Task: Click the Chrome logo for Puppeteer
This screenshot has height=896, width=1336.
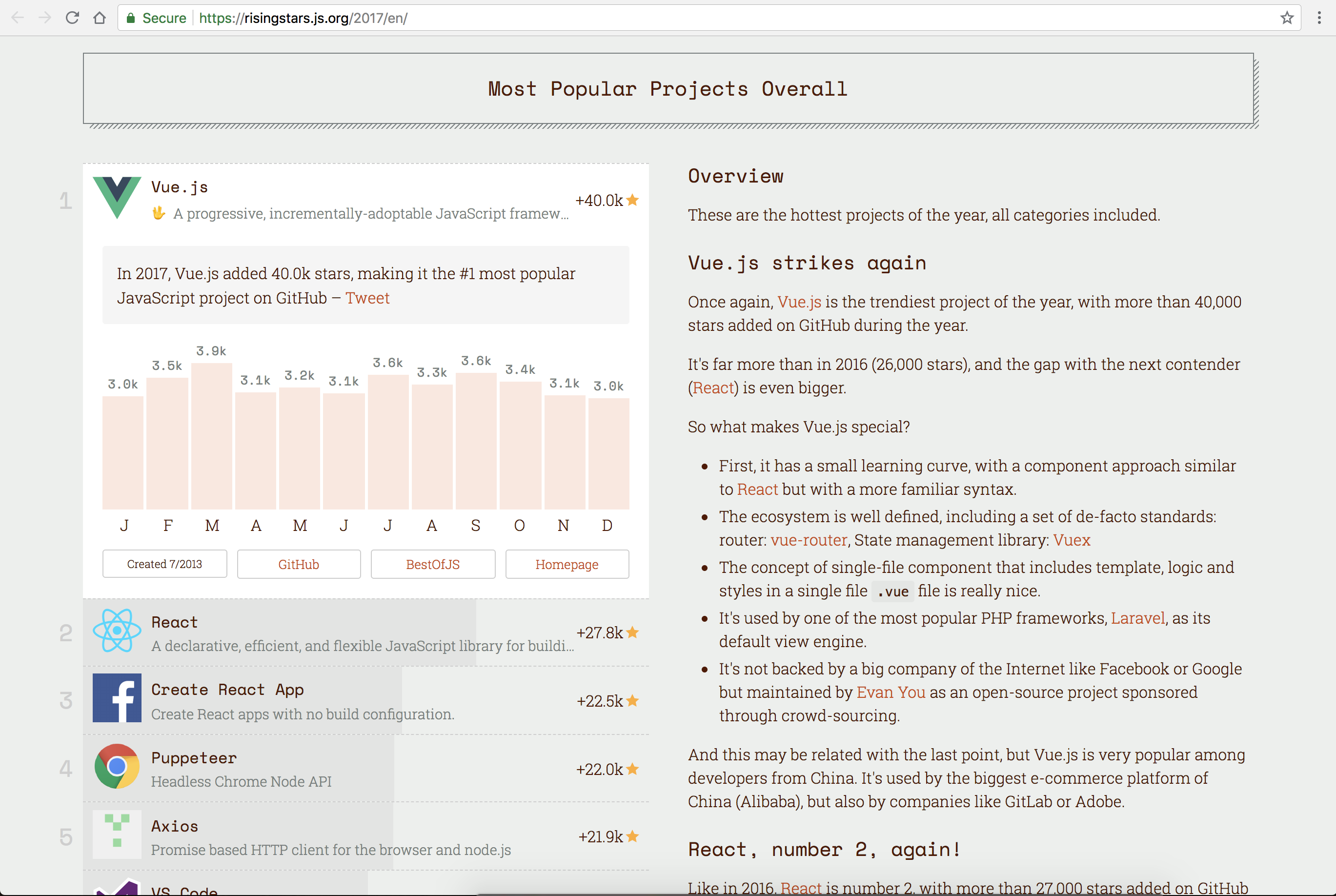Action: [x=117, y=766]
